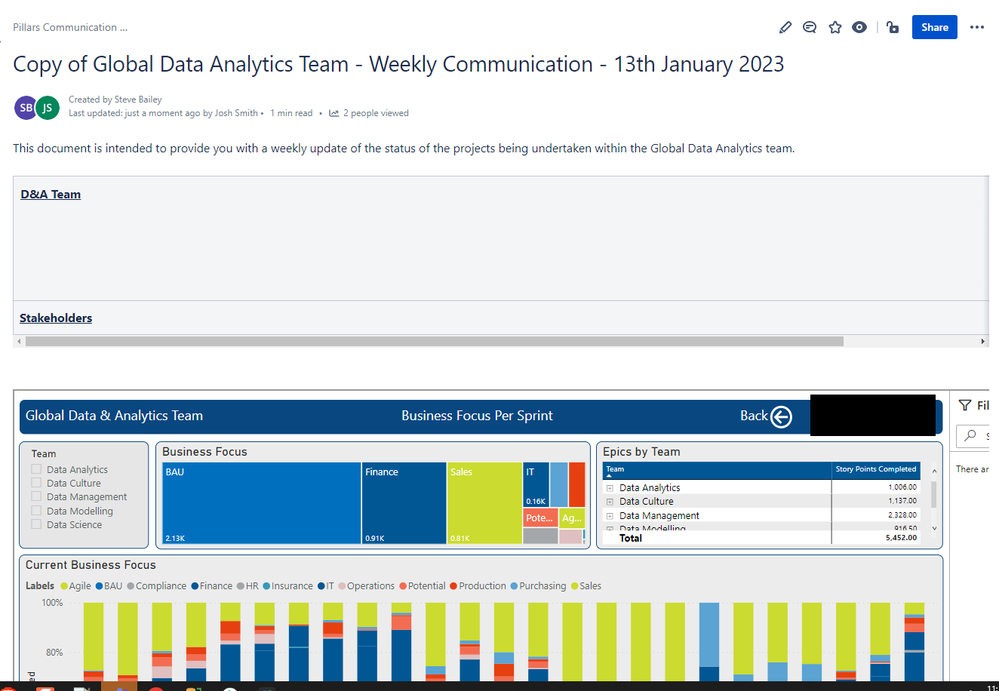Click the SB user avatar
Viewport: 999px width, 691px height.
click(26, 108)
